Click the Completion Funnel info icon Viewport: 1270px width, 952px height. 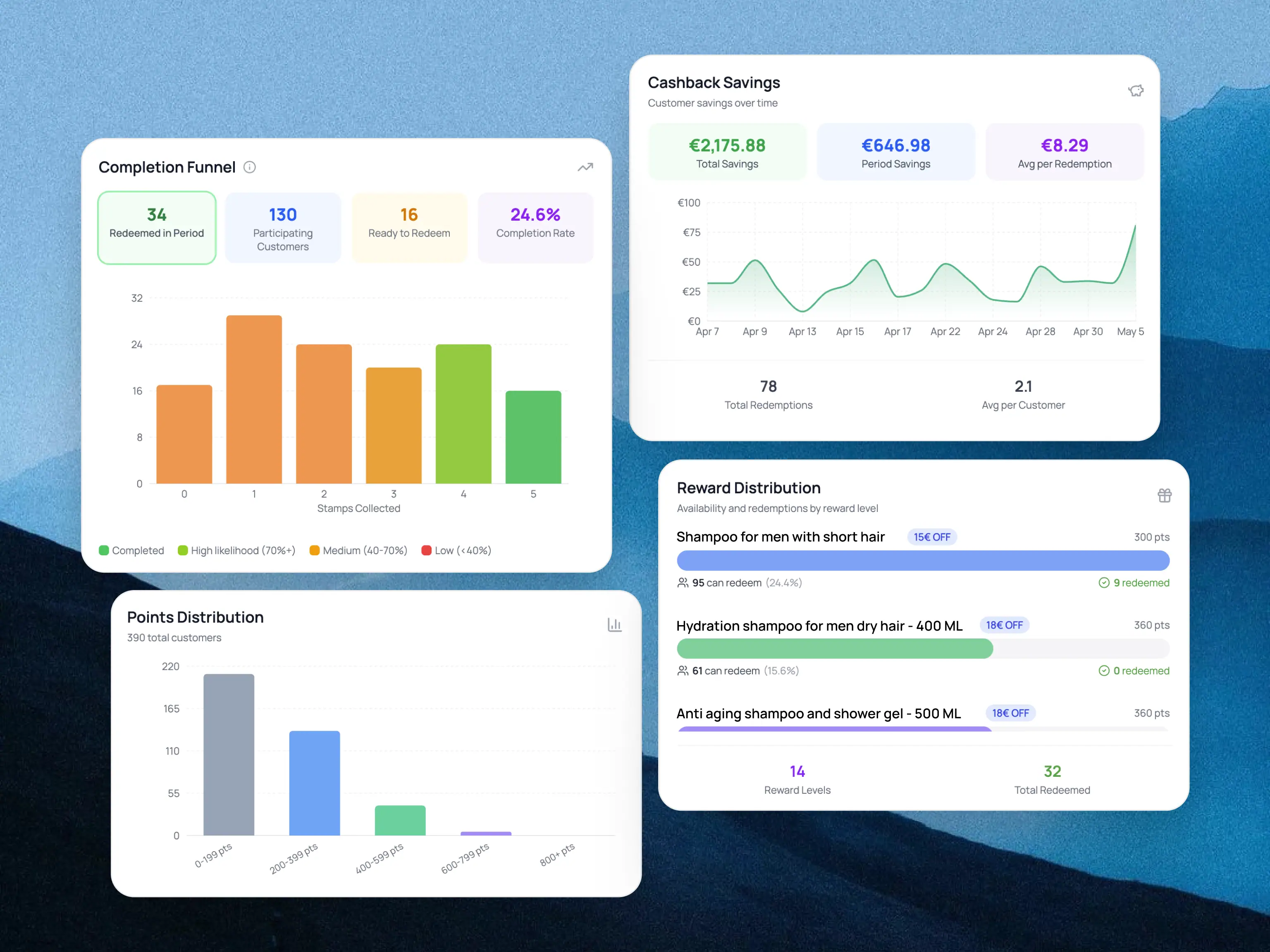250,167
